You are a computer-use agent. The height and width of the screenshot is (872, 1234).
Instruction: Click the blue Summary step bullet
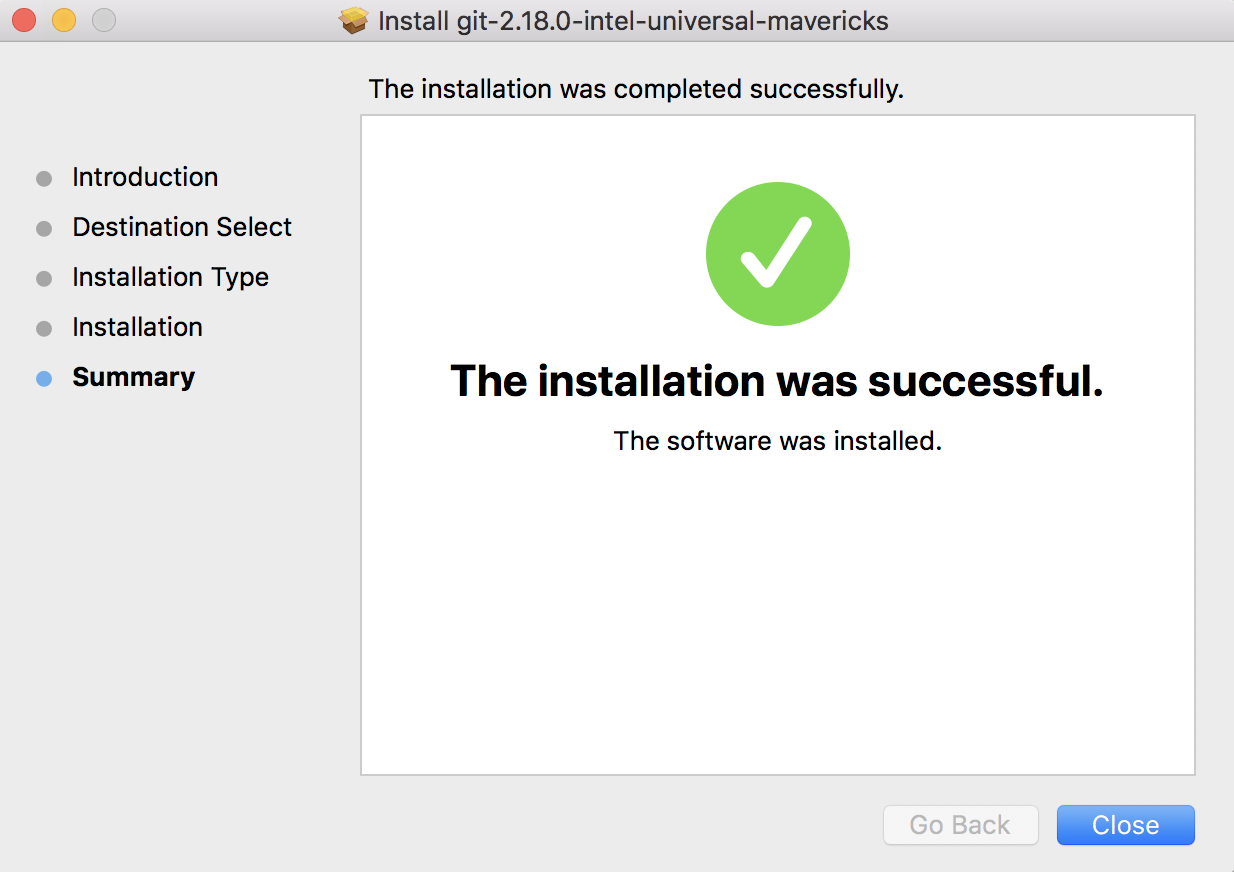coord(44,379)
